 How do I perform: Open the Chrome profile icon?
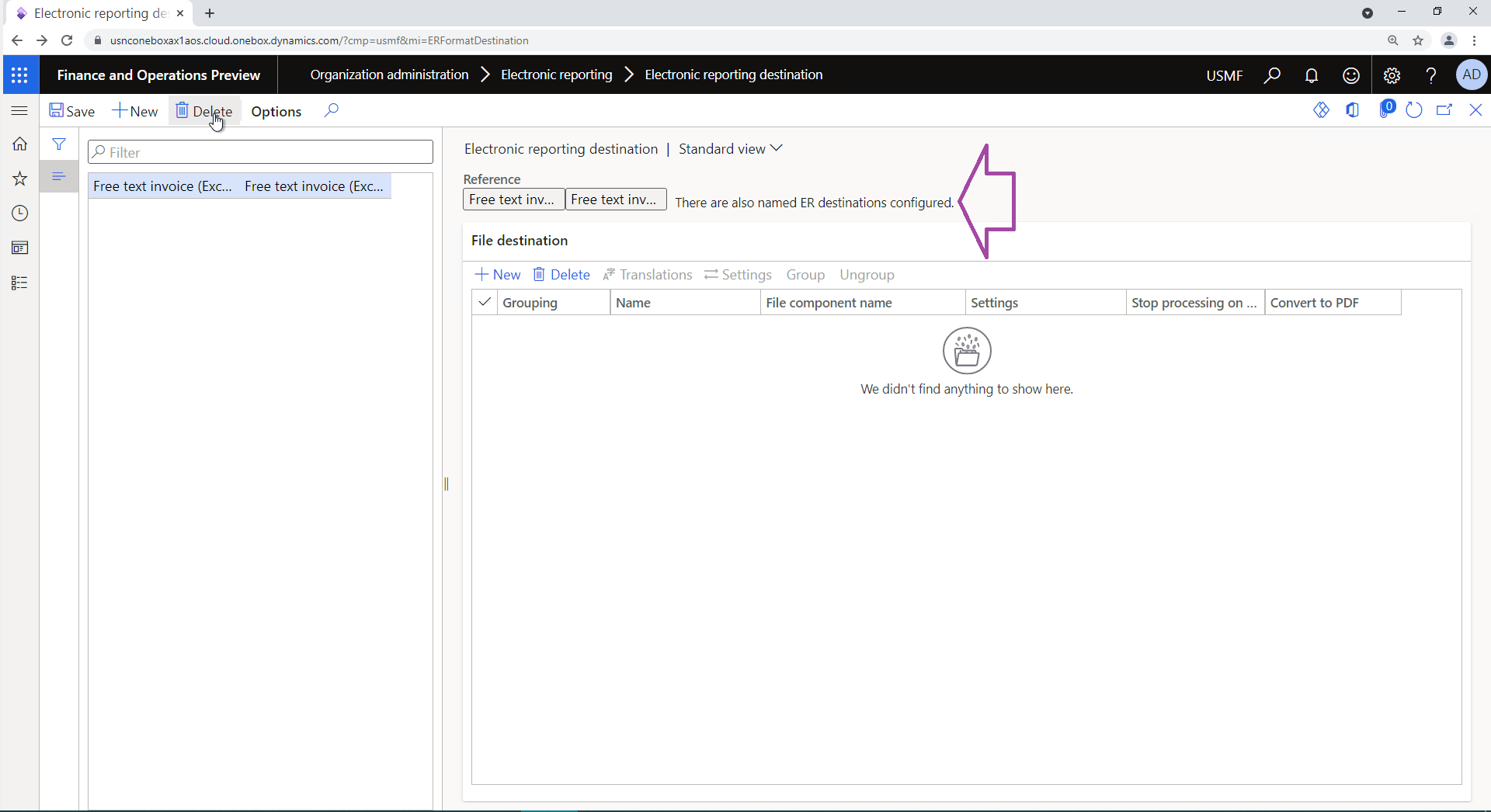[x=1448, y=40]
